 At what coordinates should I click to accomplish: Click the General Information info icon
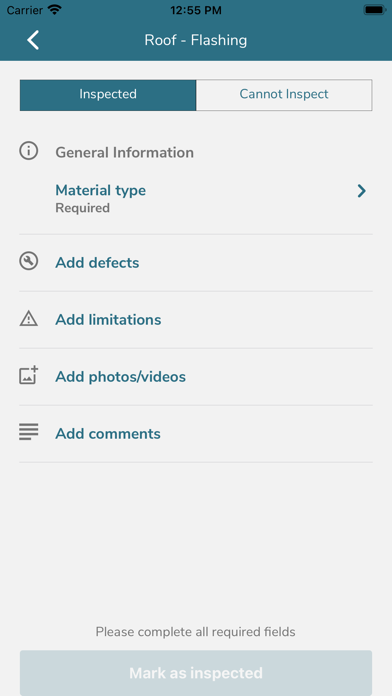(28, 151)
